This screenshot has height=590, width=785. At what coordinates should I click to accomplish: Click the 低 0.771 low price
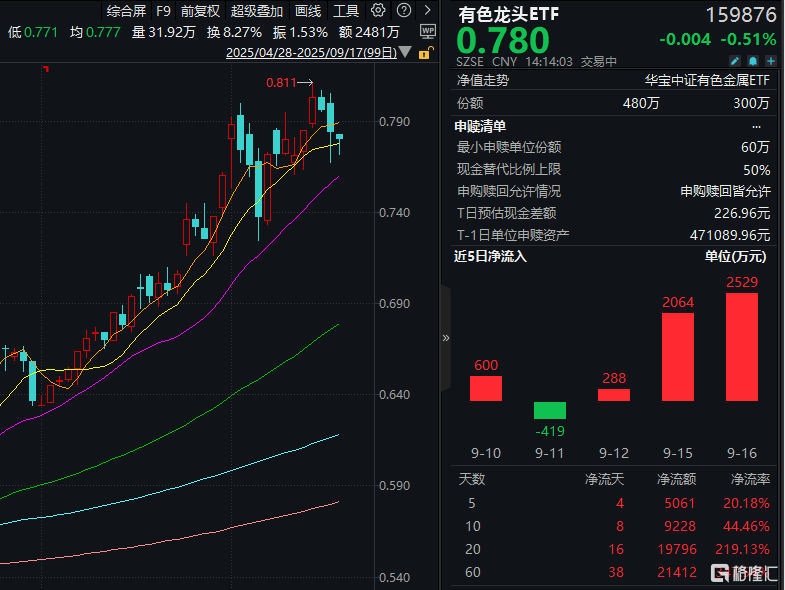pos(33,33)
